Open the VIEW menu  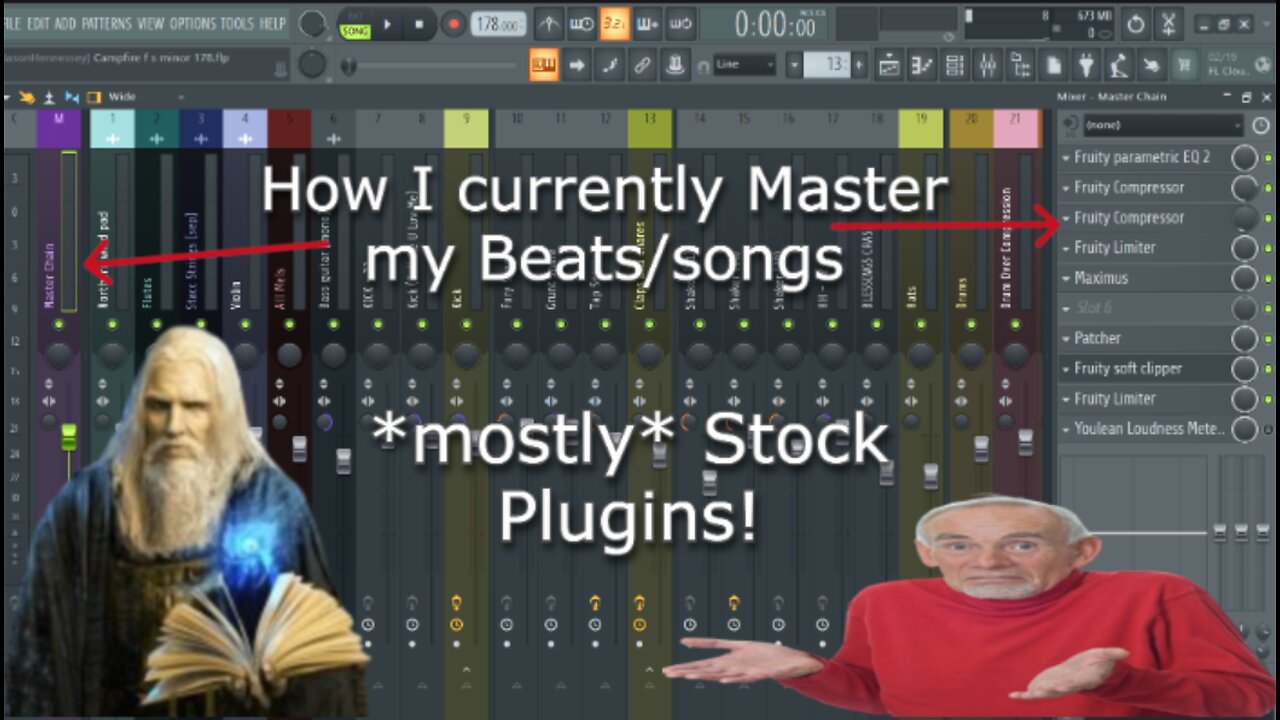tap(150, 23)
